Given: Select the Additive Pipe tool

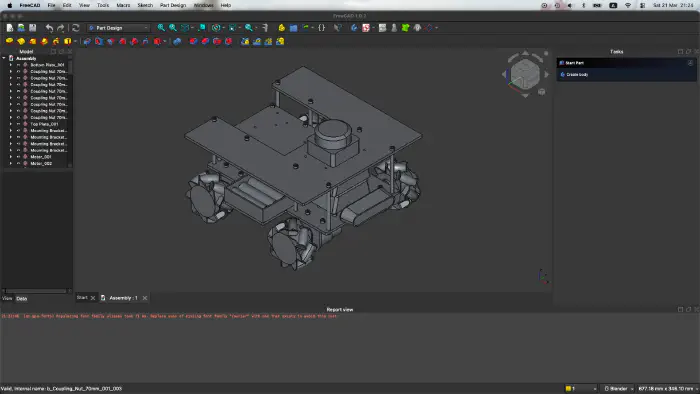Looking at the screenshot, I should (x=44, y=41).
